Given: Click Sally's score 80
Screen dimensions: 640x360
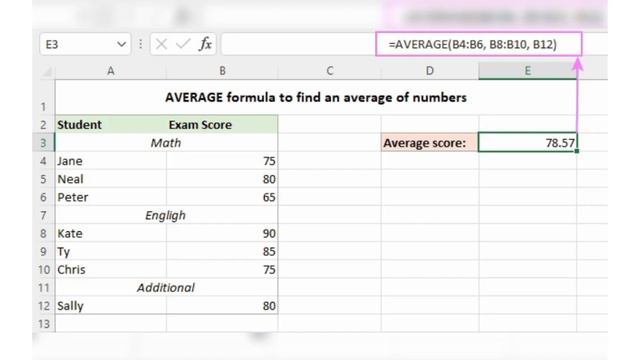Looking at the screenshot, I should pos(222,306).
